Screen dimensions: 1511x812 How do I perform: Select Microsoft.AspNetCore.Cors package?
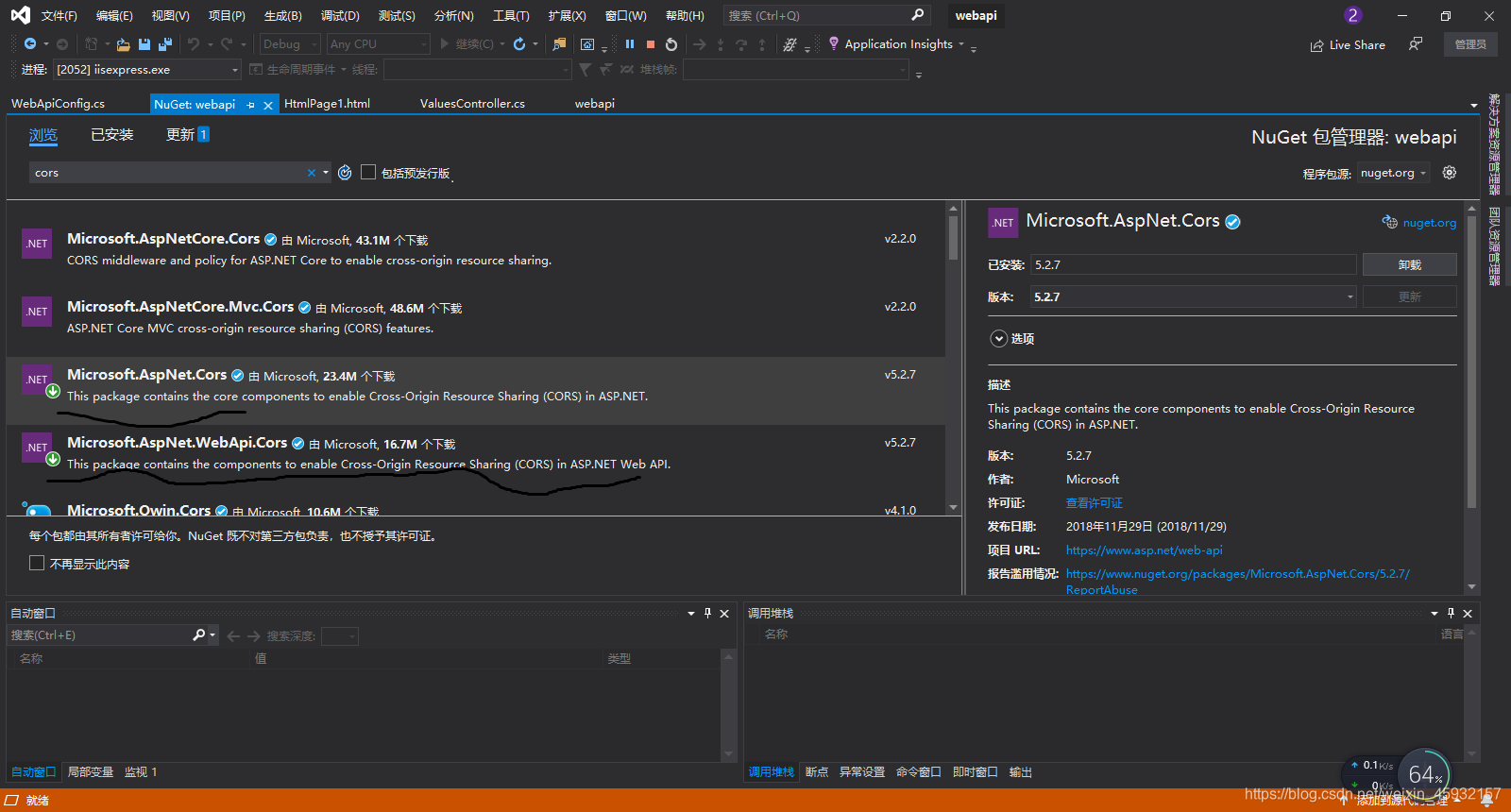475,249
